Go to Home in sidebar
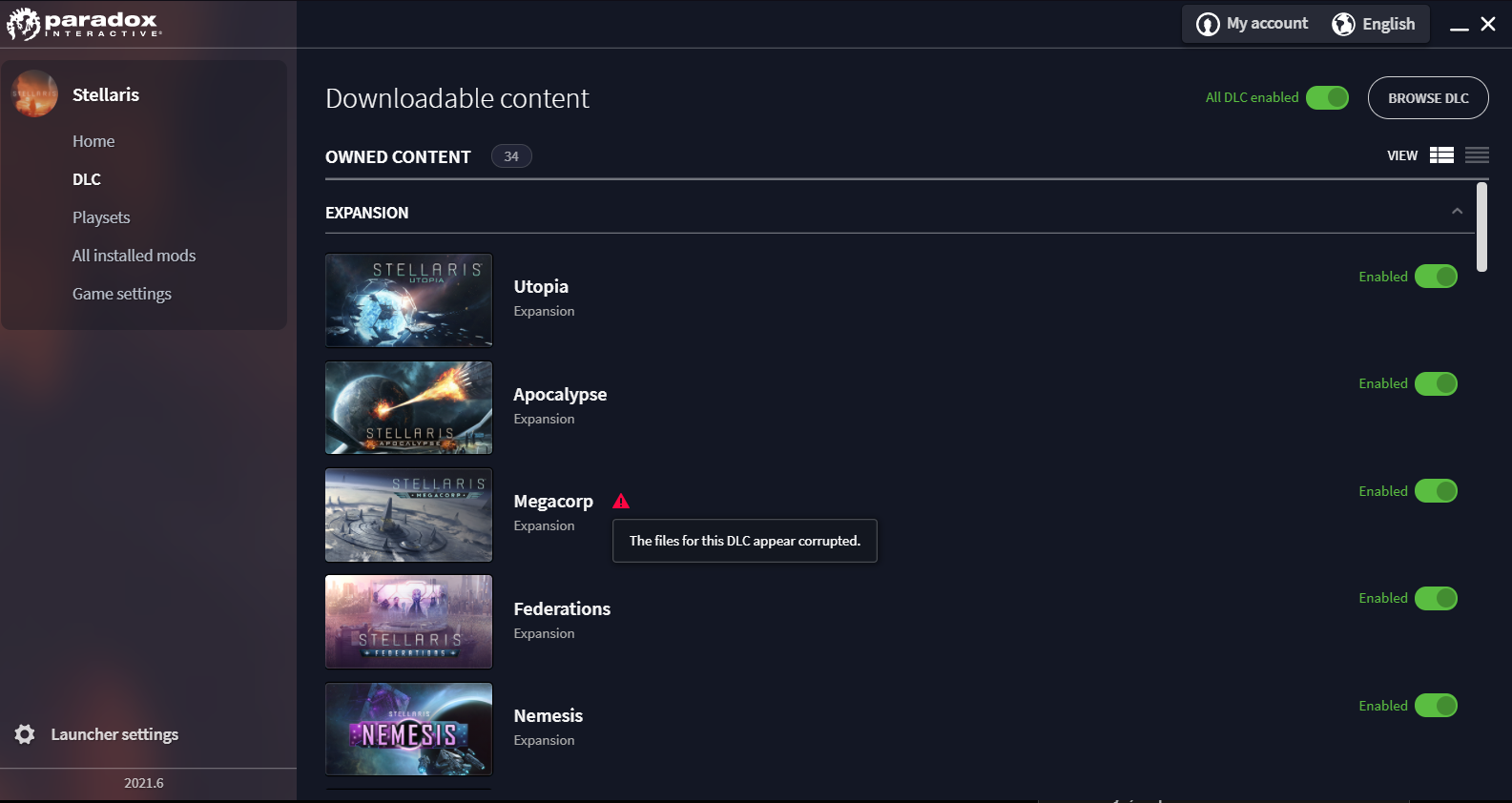1512x803 pixels. pos(93,141)
